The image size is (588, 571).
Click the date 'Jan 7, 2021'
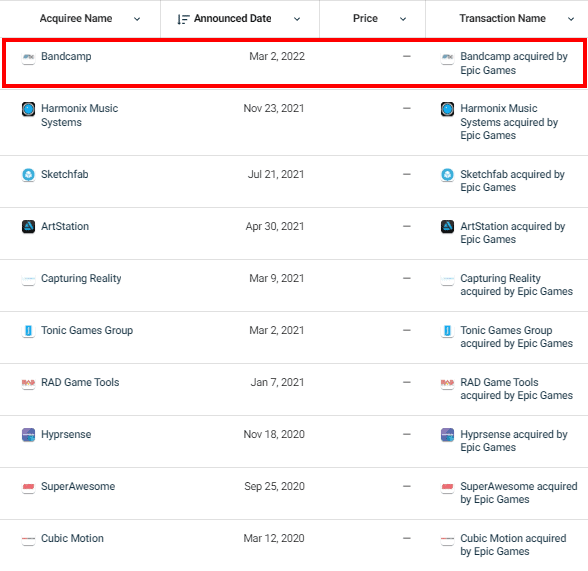pyautogui.click(x=278, y=382)
